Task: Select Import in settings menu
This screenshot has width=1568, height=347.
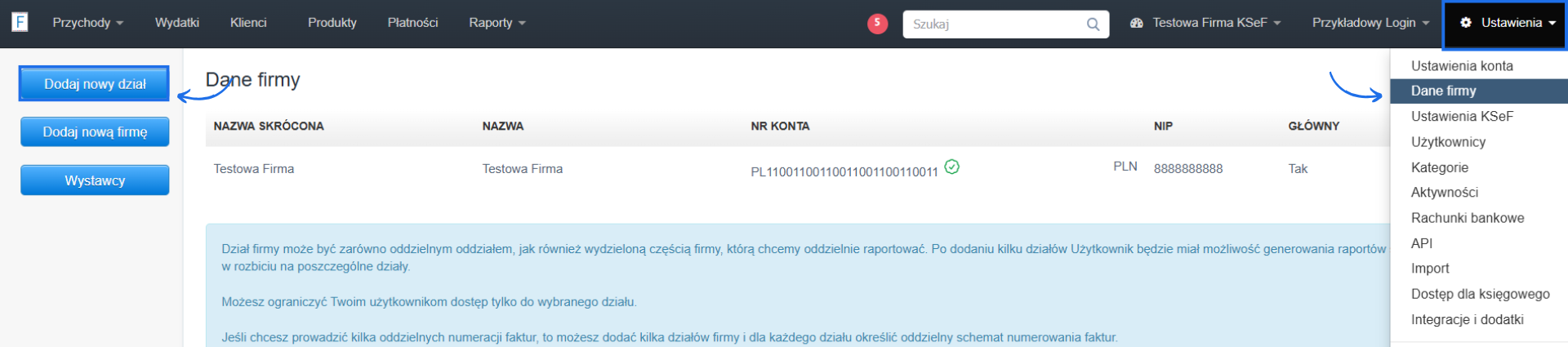Action: coord(1479,269)
